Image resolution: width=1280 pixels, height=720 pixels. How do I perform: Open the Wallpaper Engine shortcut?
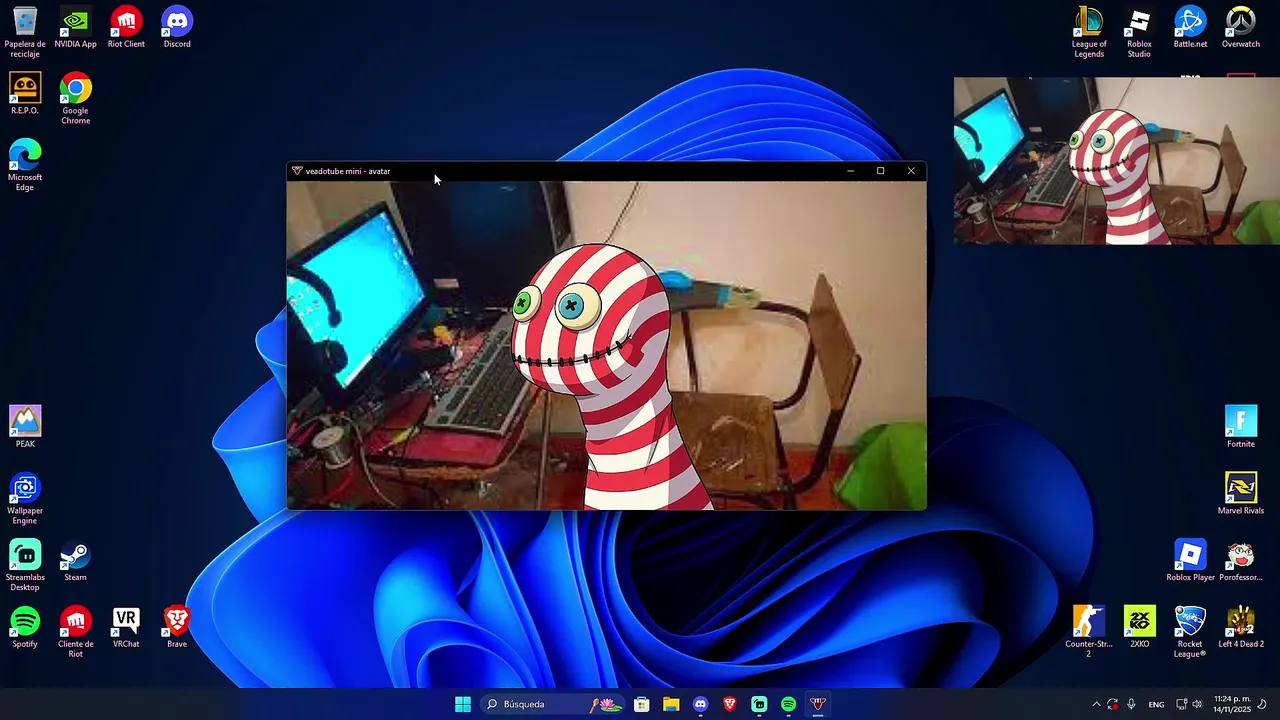(x=25, y=499)
